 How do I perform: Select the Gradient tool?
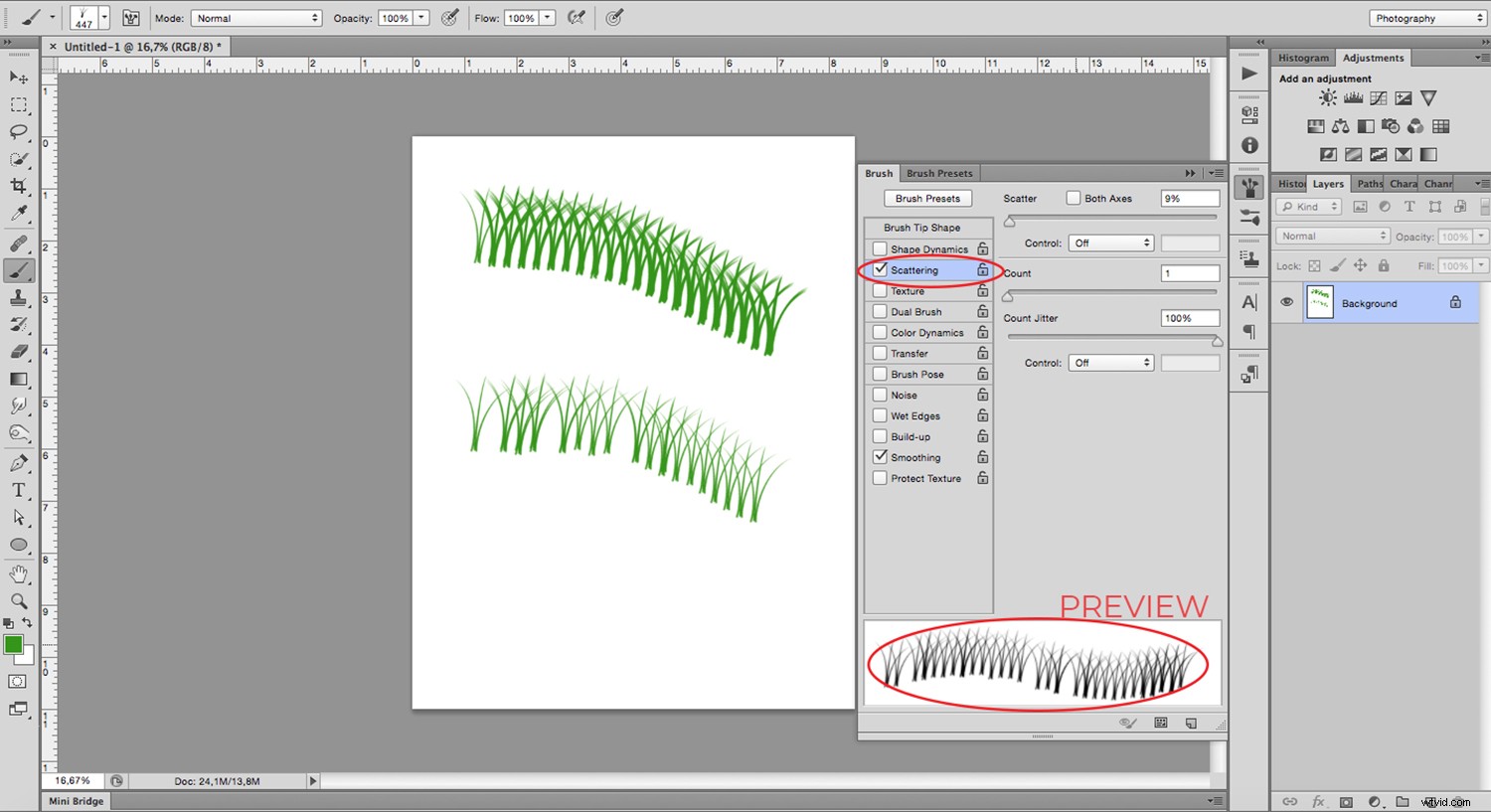(x=18, y=378)
